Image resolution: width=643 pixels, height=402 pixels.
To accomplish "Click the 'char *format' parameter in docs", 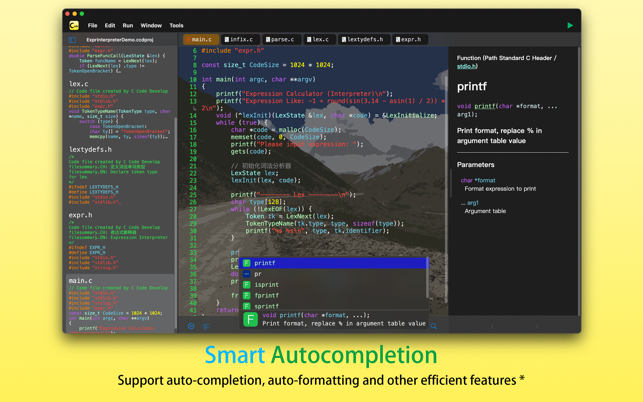I will pyautogui.click(x=478, y=180).
